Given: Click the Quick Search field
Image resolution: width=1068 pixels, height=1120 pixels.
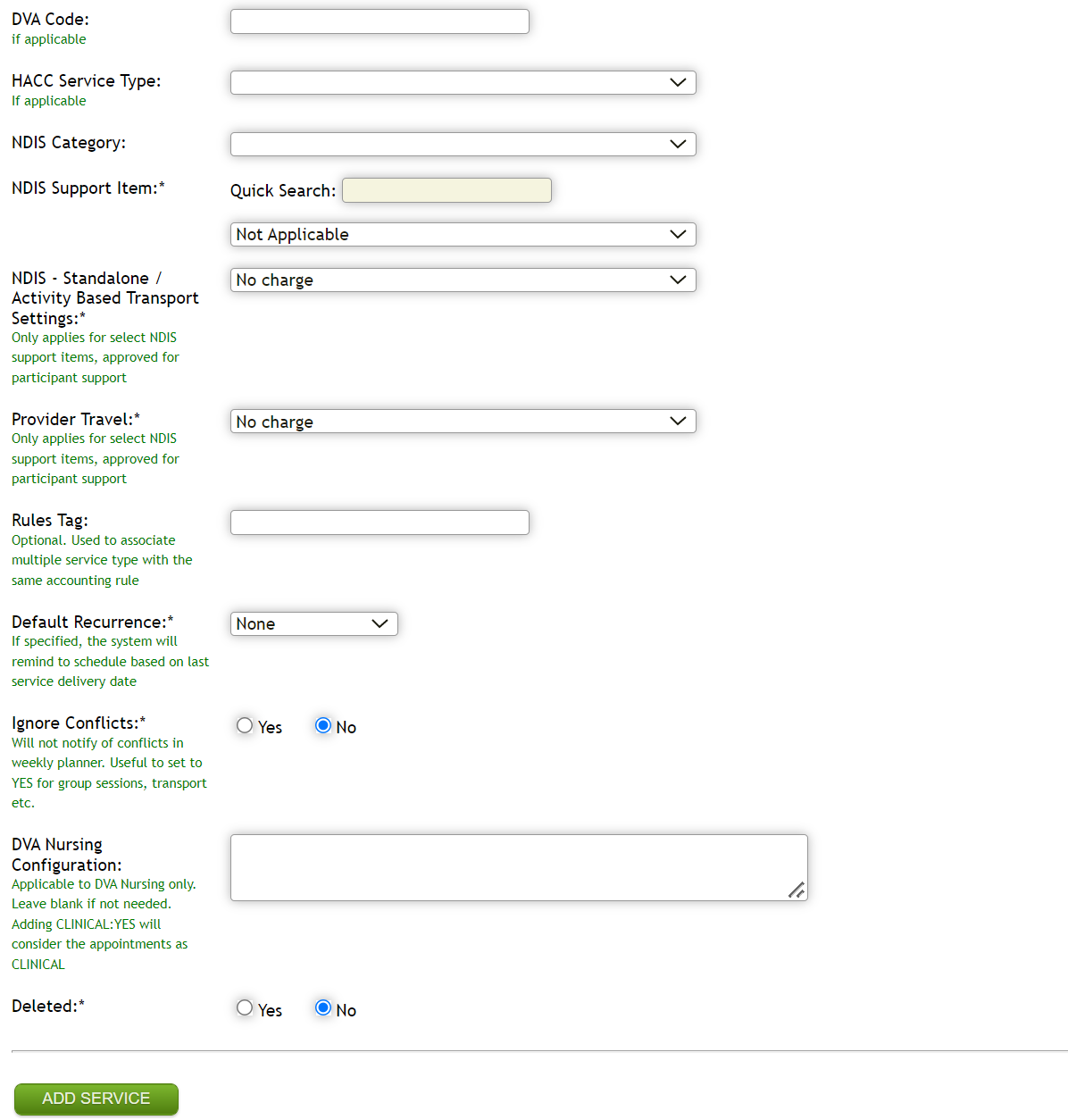Looking at the screenshot, I should click(x=446, y=189).
